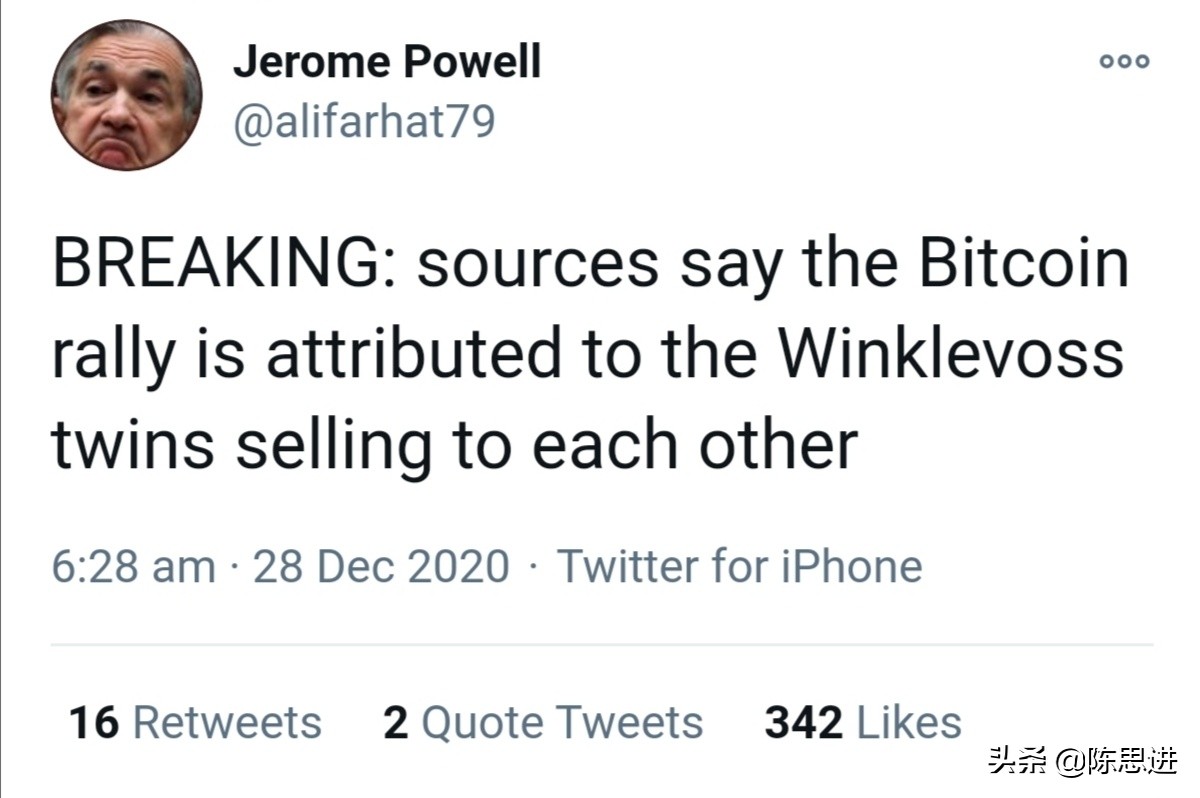Open the Twitter for iPhone source link
The height and width of the screenshot is (798, 1200).
click(x=739, y=567)
